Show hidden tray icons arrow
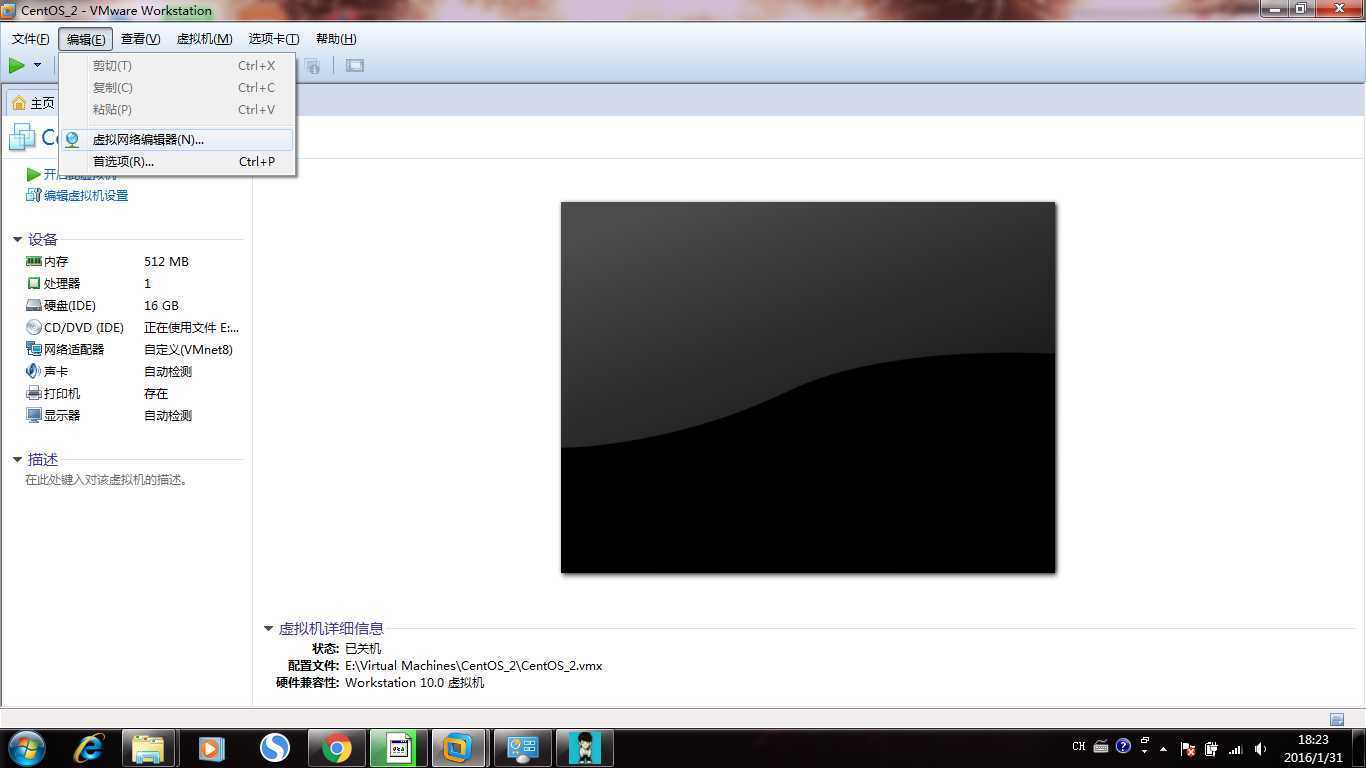This screenshot has height=768, width=1366. point(1163,748)
